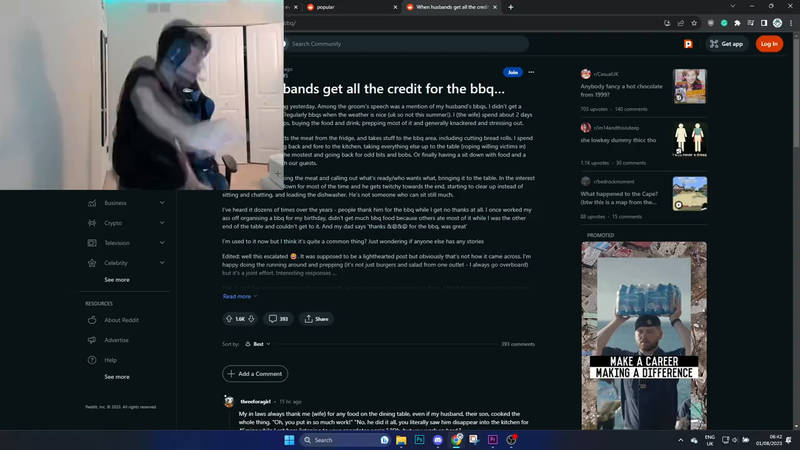This screenshot has height=450, width=800.
Task: Open Premiere Pro from the taskbar
Action: (x=492, y=440)
